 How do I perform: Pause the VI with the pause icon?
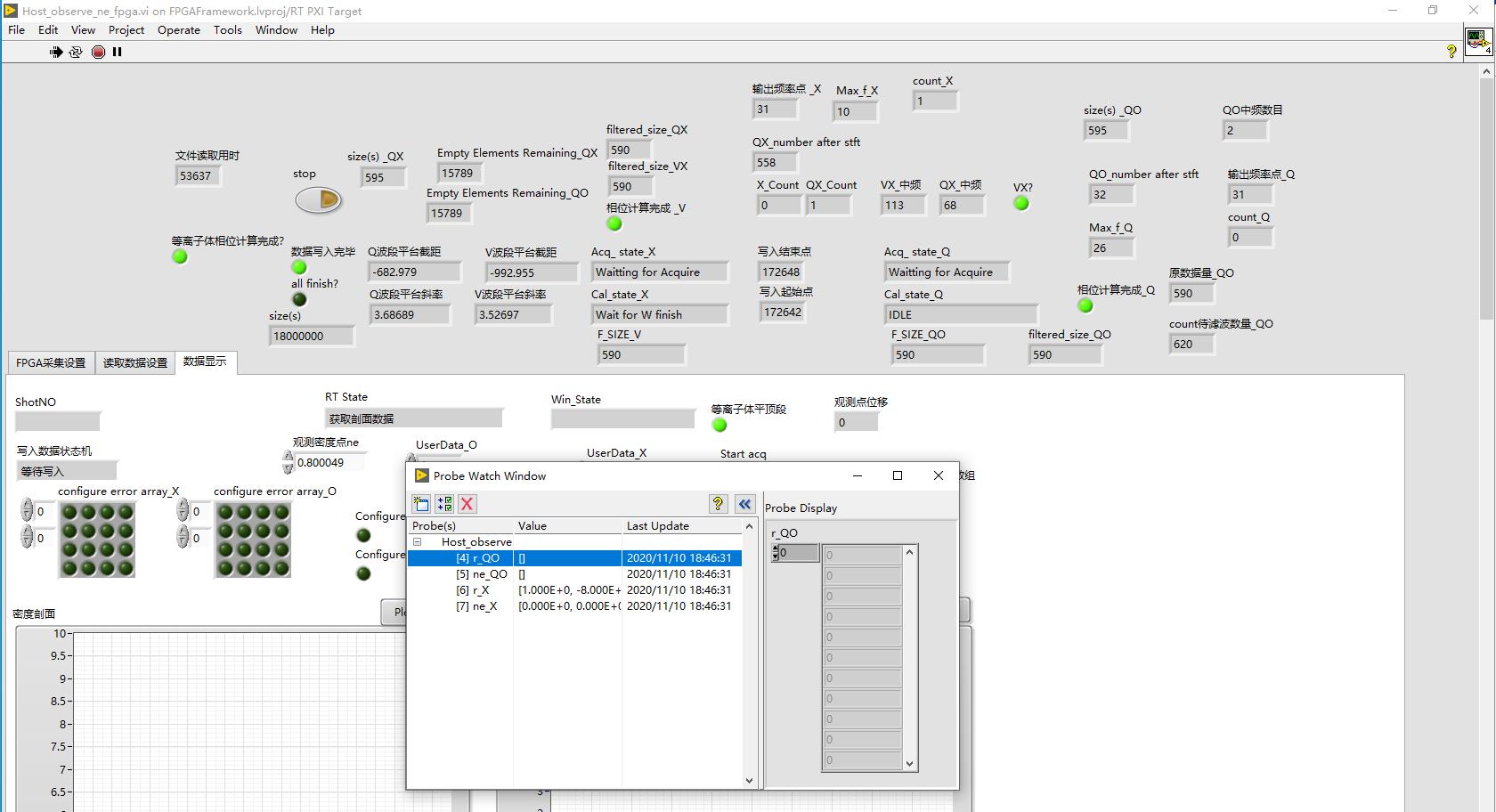(117, 53)
